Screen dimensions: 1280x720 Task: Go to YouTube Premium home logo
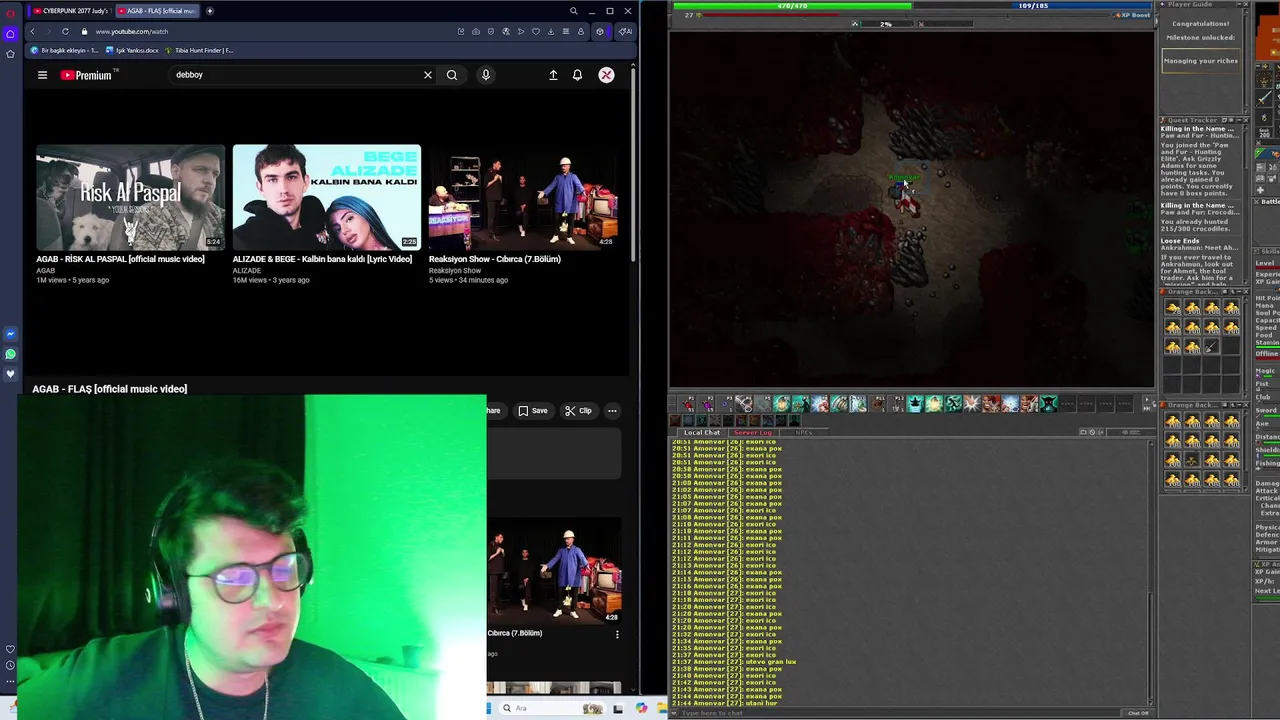(x=86, y=75)
